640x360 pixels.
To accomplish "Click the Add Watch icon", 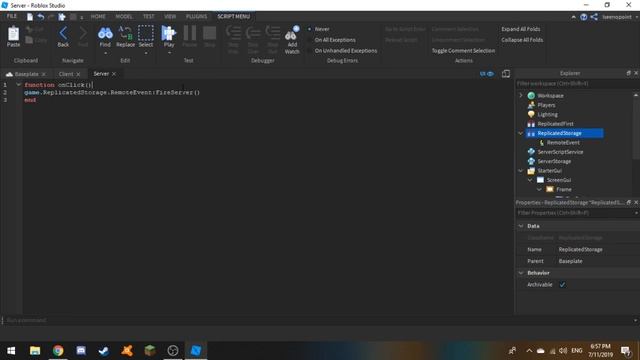I will coord(292,34).
